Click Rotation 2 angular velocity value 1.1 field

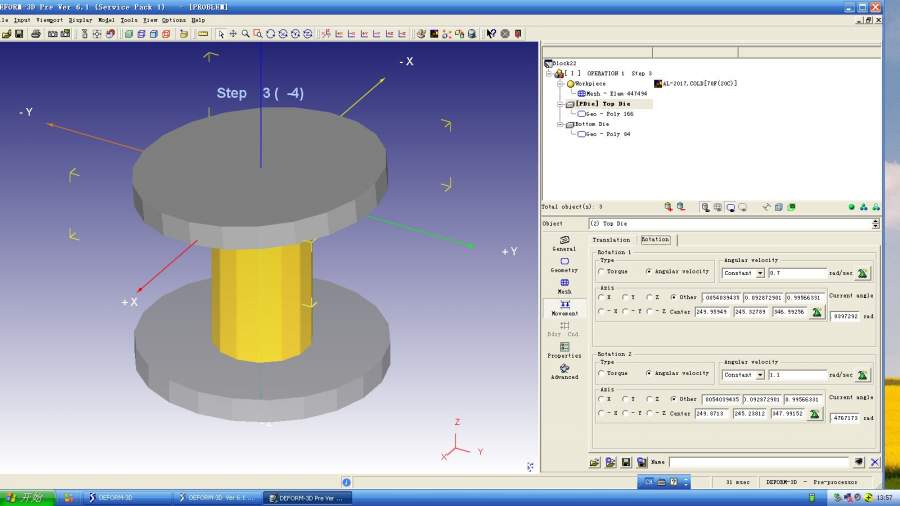point(797,375)
